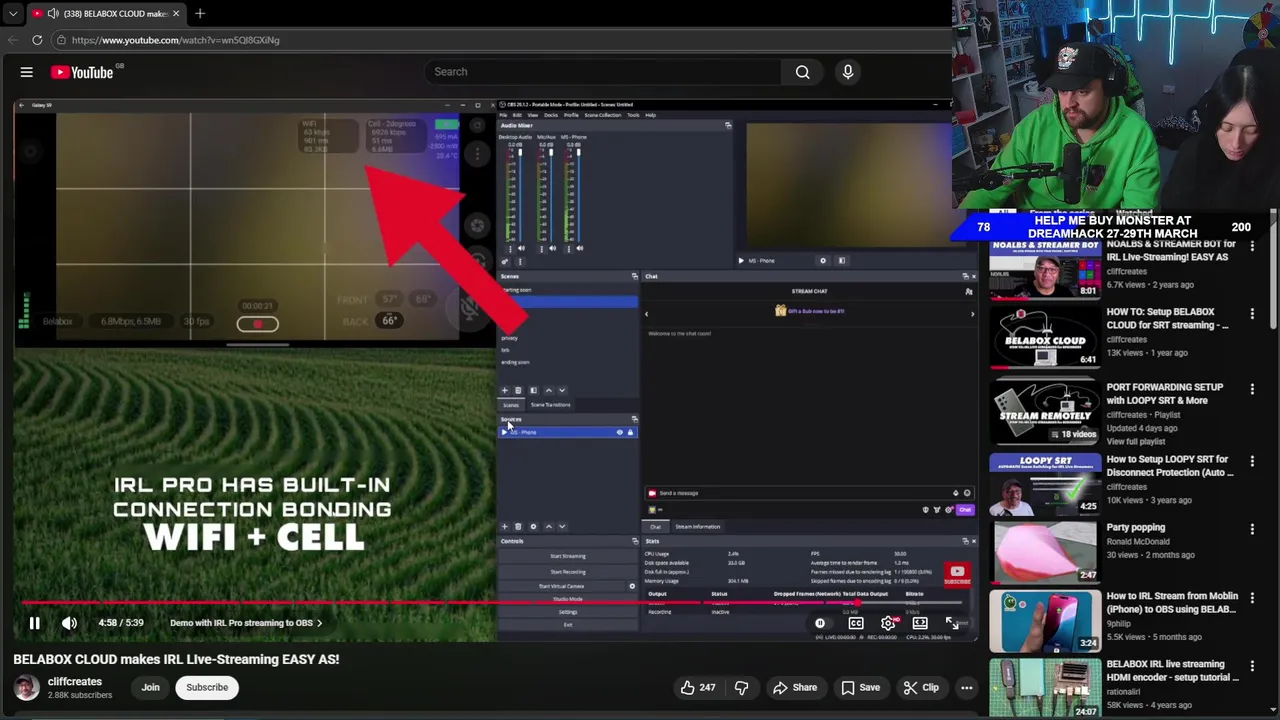Click the '4:58 / 5:39' time display
The image size is (1280, 720).
pyautogui.click(x=121, y=623)
